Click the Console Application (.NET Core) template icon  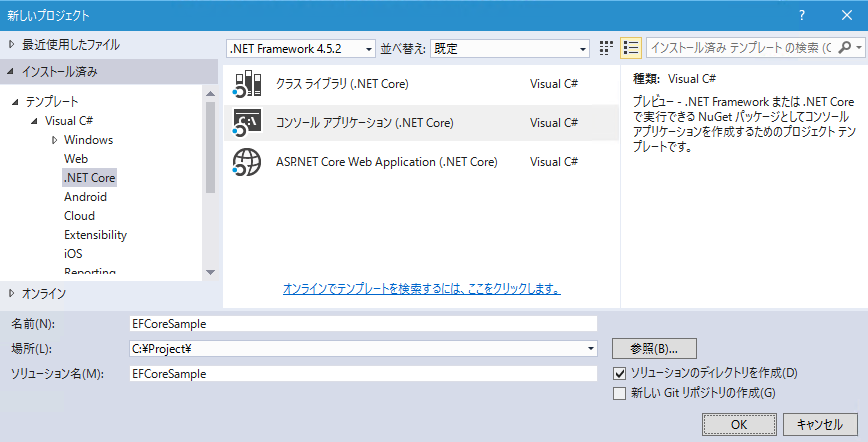(x=247, y=122)
